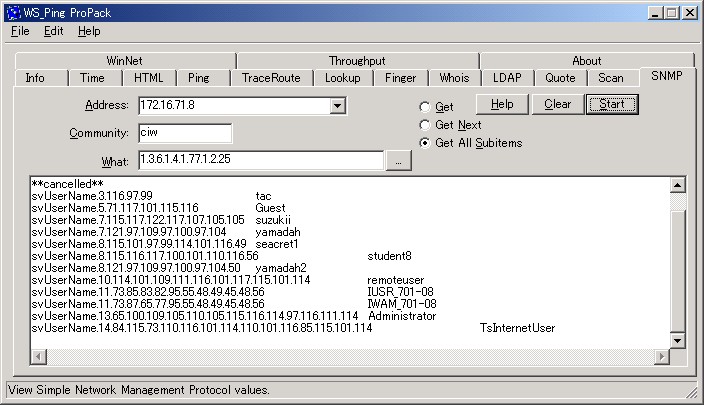Click the vertical scrollbar thumb in results

coord(678,271)
